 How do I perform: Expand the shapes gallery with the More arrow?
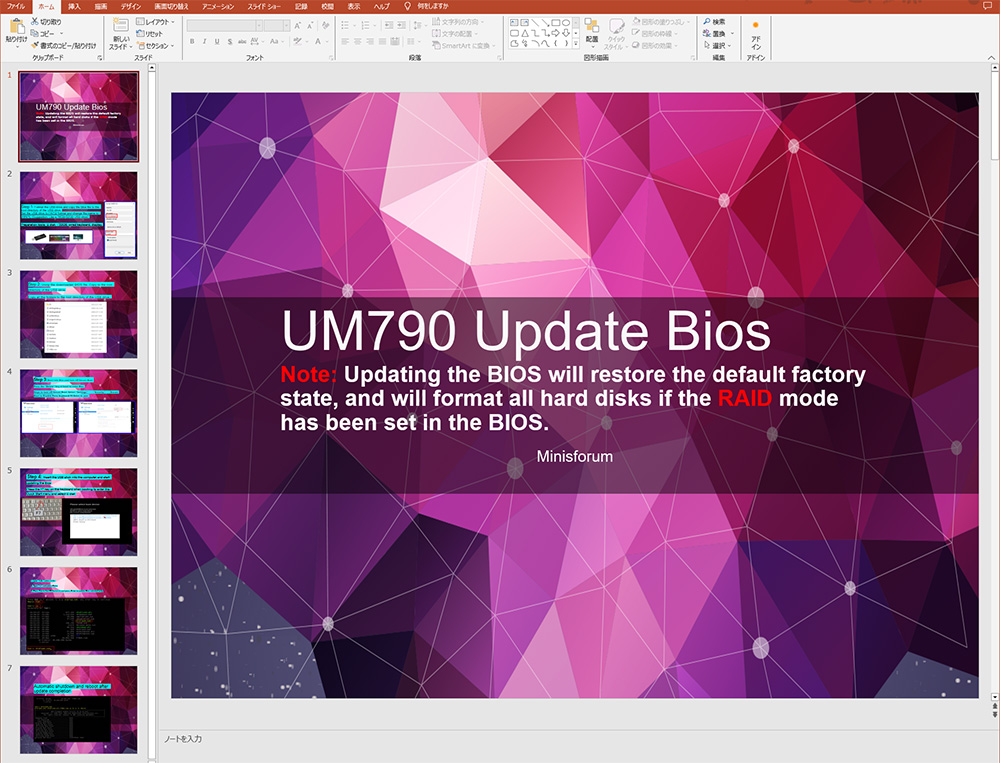click(x=576, y=43)
